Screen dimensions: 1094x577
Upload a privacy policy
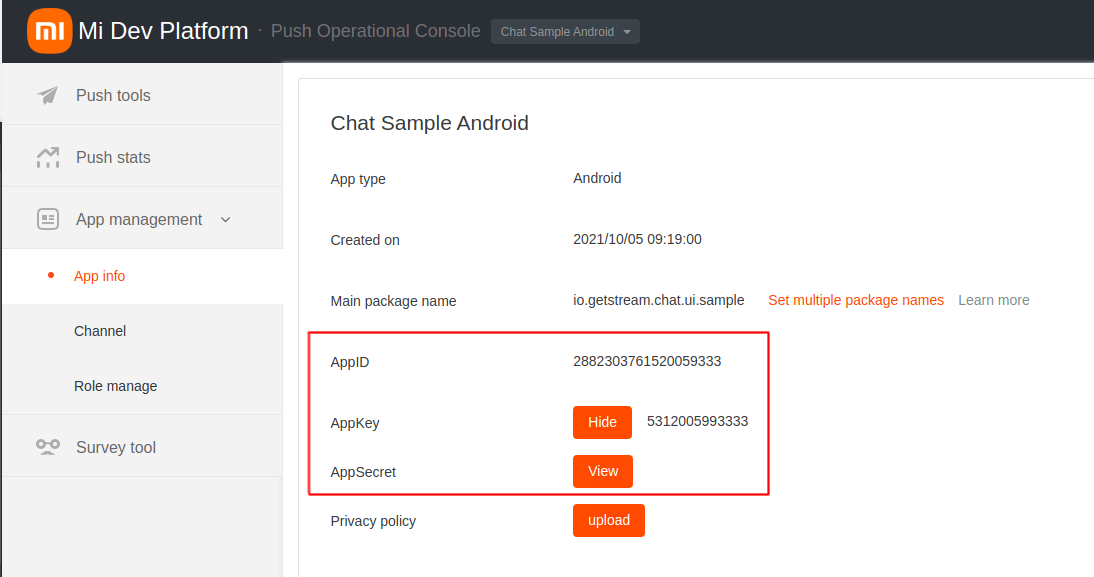(608, 520)
